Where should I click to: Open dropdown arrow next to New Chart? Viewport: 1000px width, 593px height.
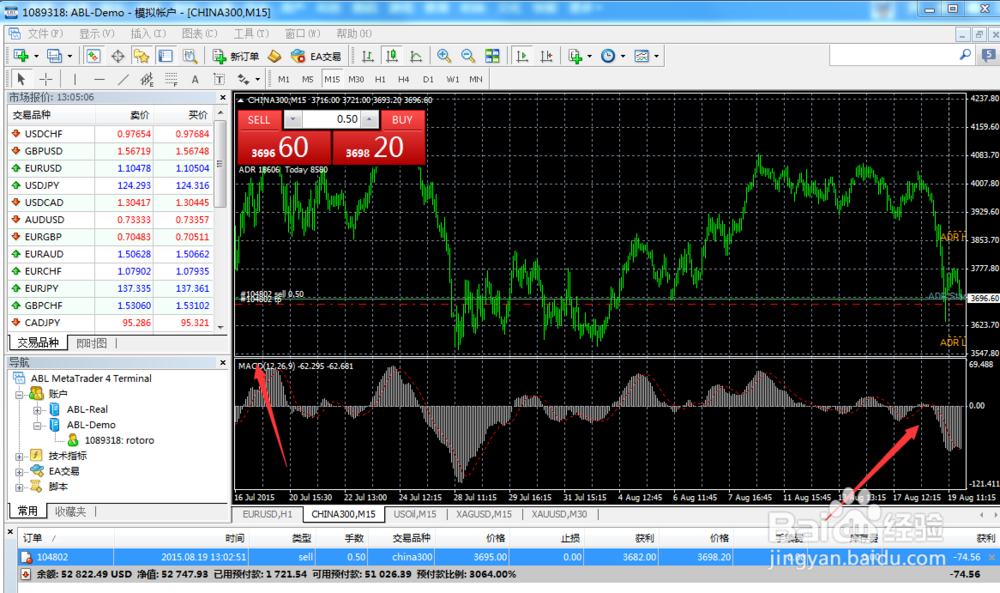pyautogui.click(x=36, y=56)
